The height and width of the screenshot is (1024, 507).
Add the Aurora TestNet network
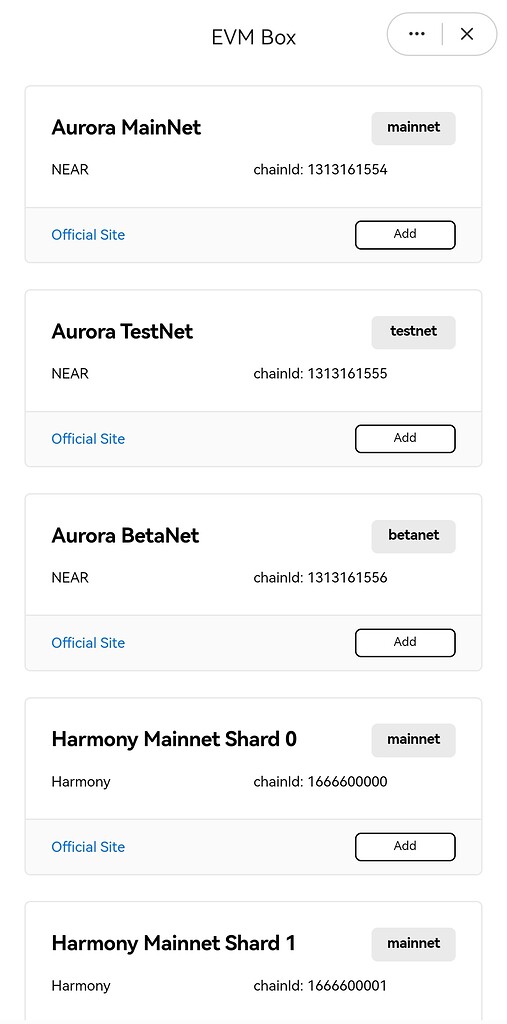(x=405, y=438)
